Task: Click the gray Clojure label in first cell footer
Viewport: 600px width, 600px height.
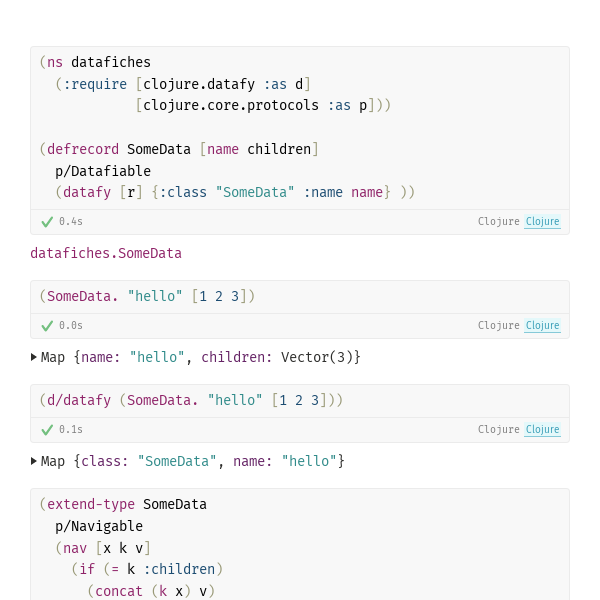Action: pyautogui.click(x=499, y=222)
